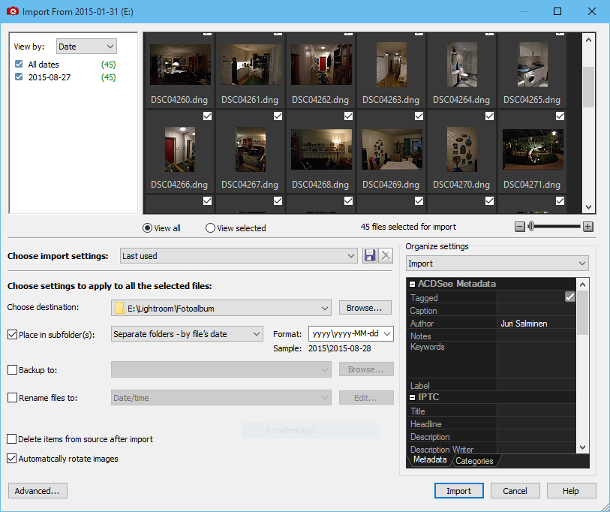
Task: Open the Last used import settings dropdown
Action: click(238, 256)
